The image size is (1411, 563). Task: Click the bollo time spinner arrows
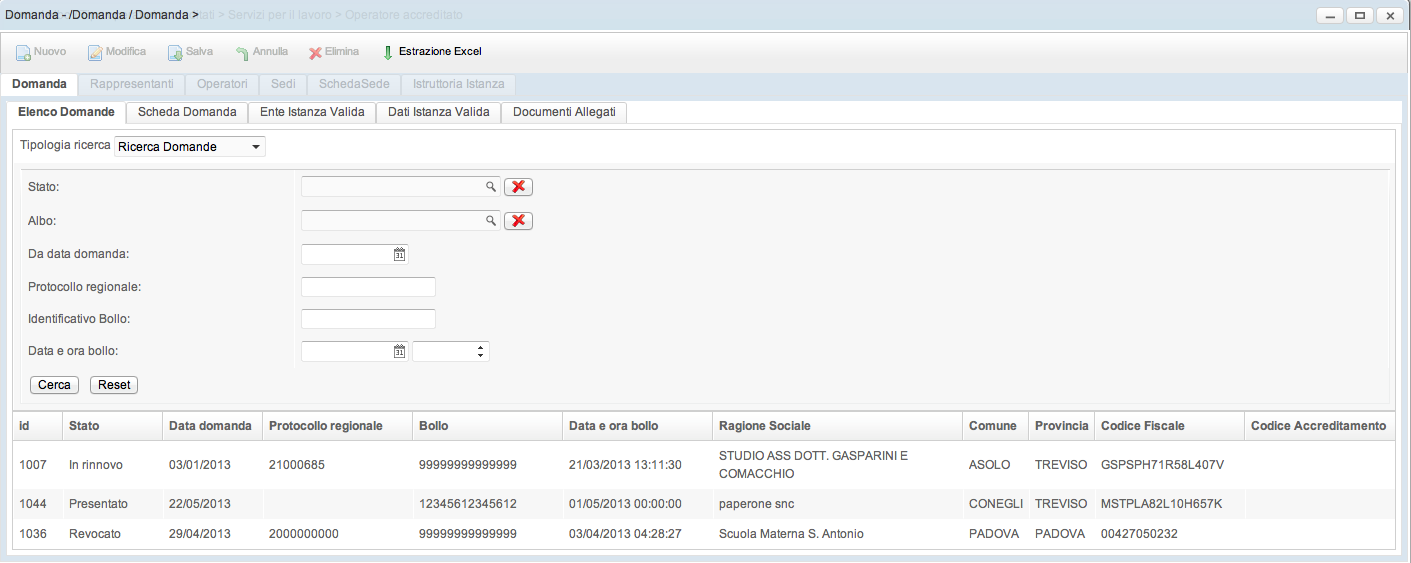pyautogui.click(x=481, y=351)
